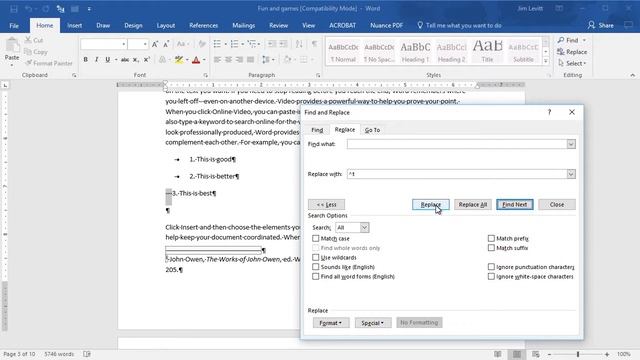This screenshot has height=360, width=640.
Task: Open the font name dropdown
Action: click(124, 44)
